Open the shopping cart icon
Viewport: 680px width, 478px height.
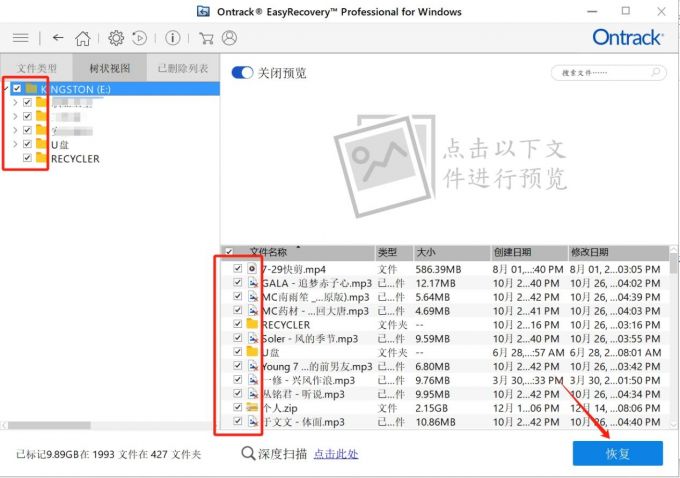click(206, 38)
